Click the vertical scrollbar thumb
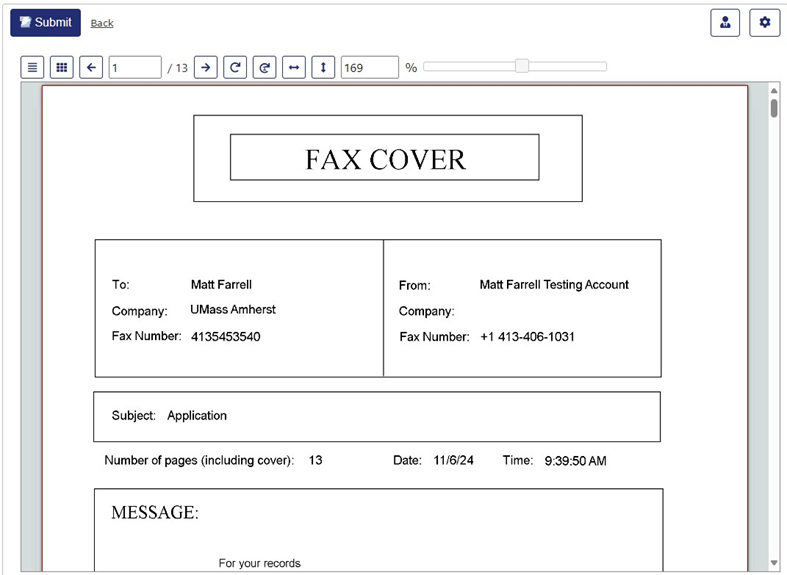 click(774, 108)
